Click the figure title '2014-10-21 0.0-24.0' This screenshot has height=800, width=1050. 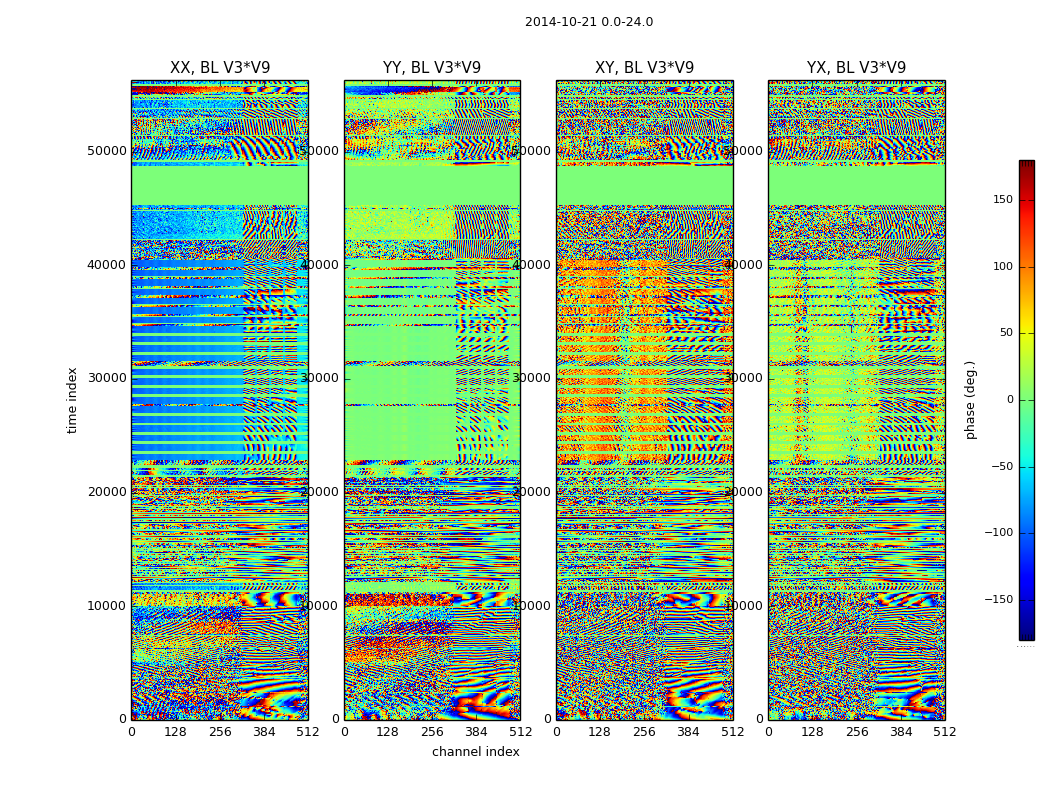(x=589, y=22)
